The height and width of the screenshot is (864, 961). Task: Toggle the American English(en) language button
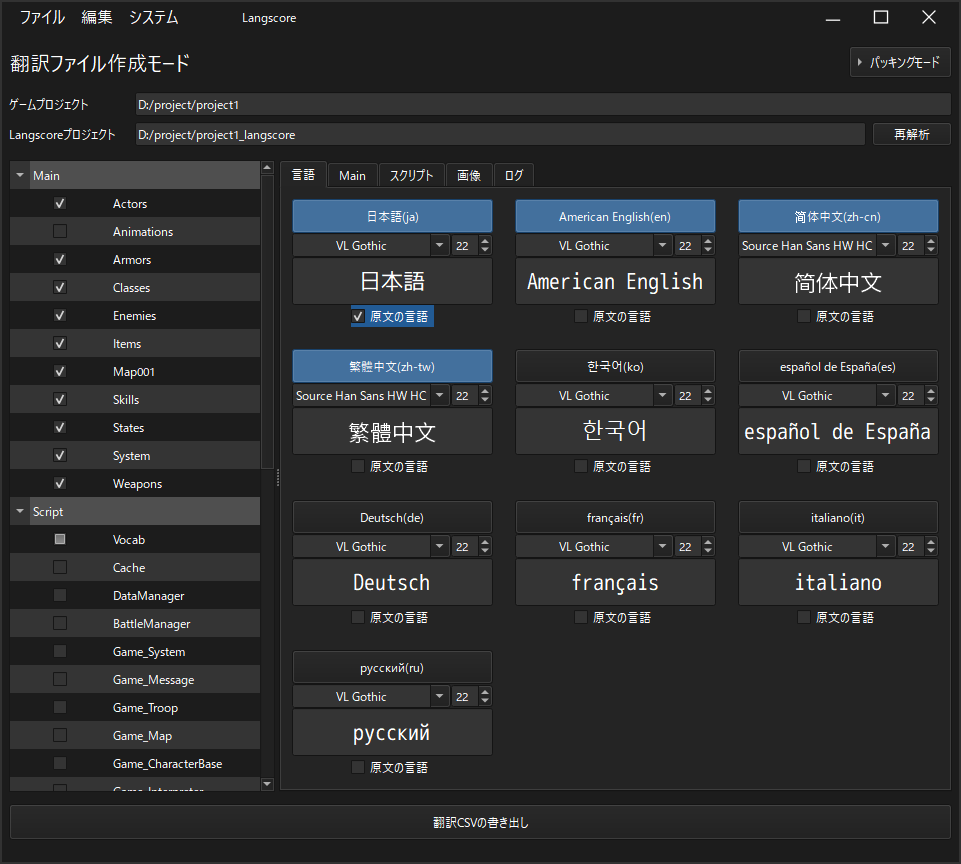point(615,216)
